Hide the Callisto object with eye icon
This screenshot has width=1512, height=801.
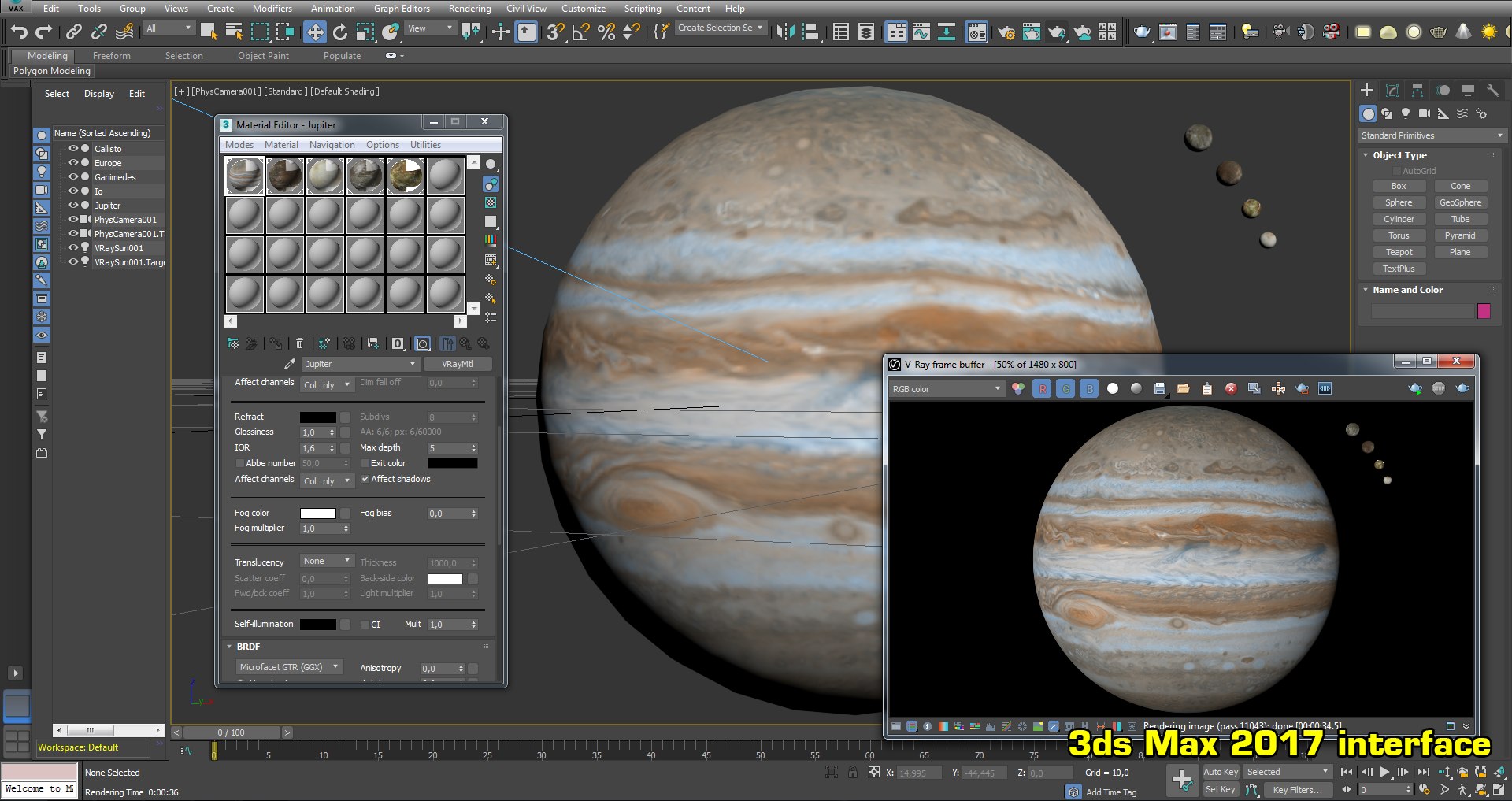pyautogui.click(x=72, y=148)
